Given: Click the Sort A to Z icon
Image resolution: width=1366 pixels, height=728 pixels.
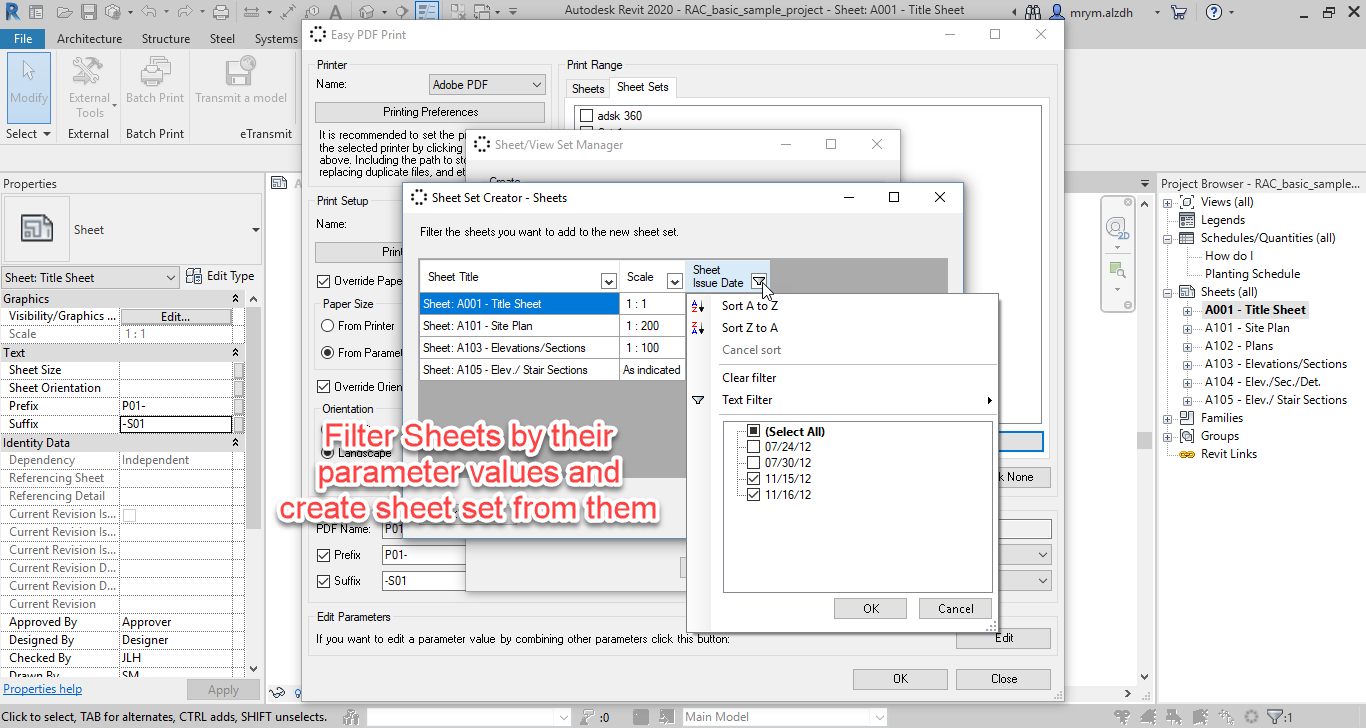Looking at the screenshot, I should 698,306.
